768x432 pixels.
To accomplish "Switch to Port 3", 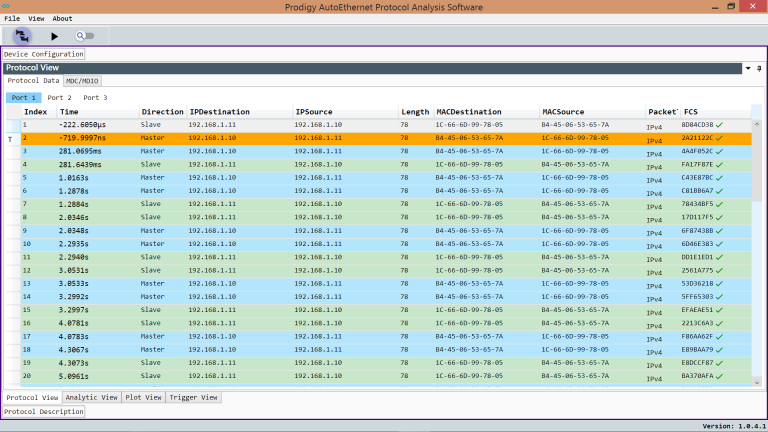I will [x=95, y=97].
